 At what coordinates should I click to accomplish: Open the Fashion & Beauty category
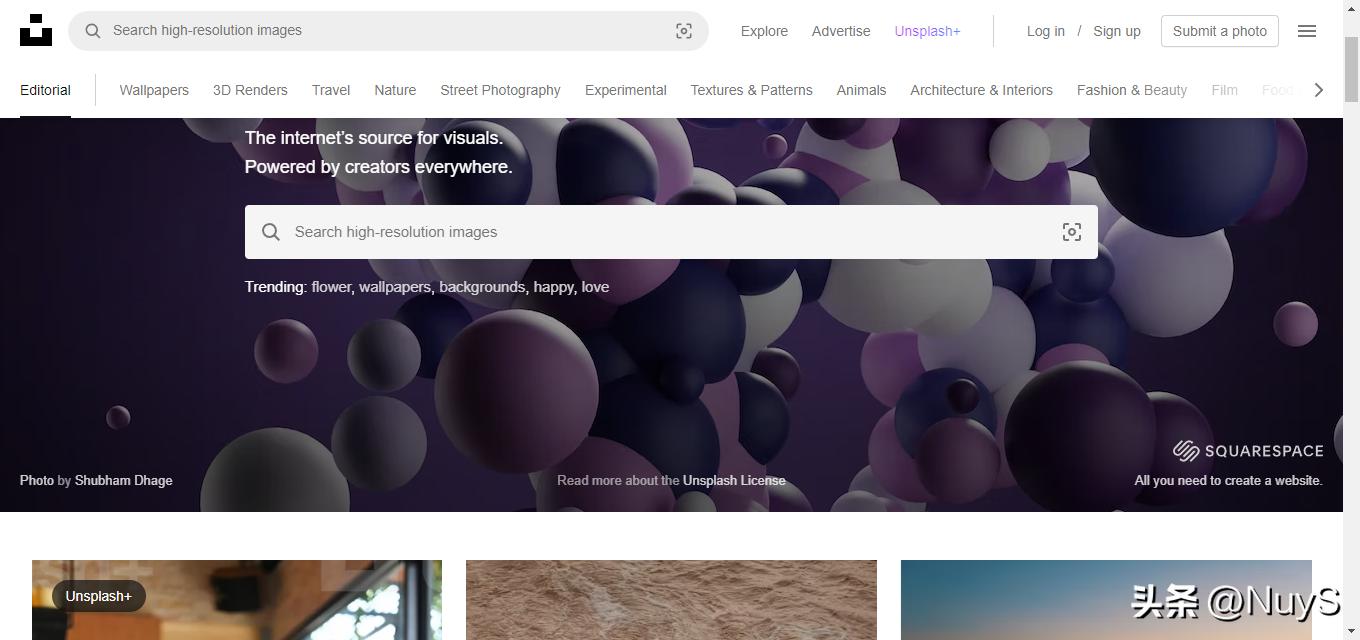tap(1132, 90)
